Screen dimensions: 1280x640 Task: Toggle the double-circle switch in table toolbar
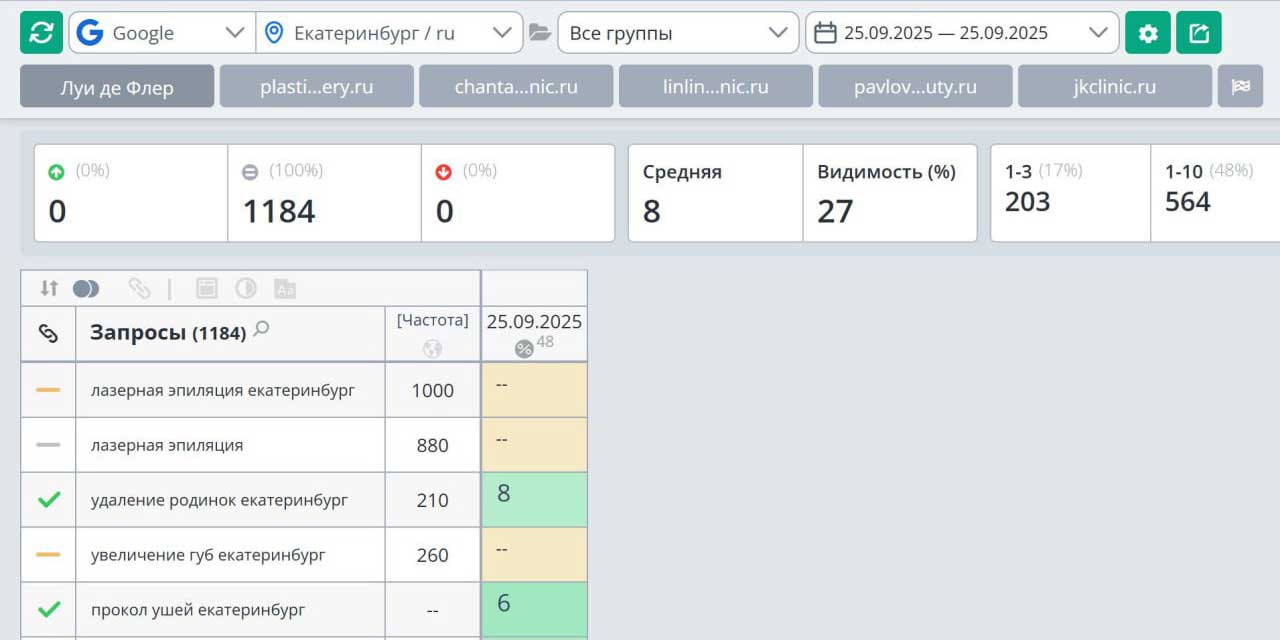pos(86,289)
